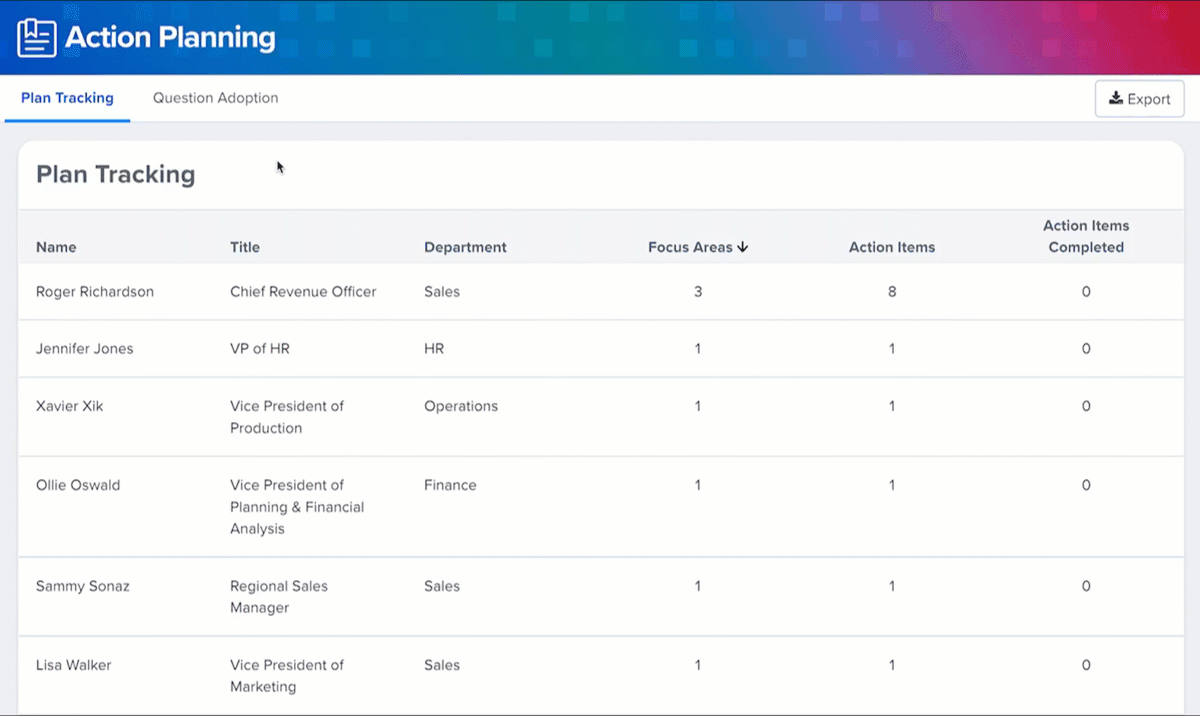Sort by the Name column header
Viewport: 1200px width, 716px height.
click(x=56, y=247)
